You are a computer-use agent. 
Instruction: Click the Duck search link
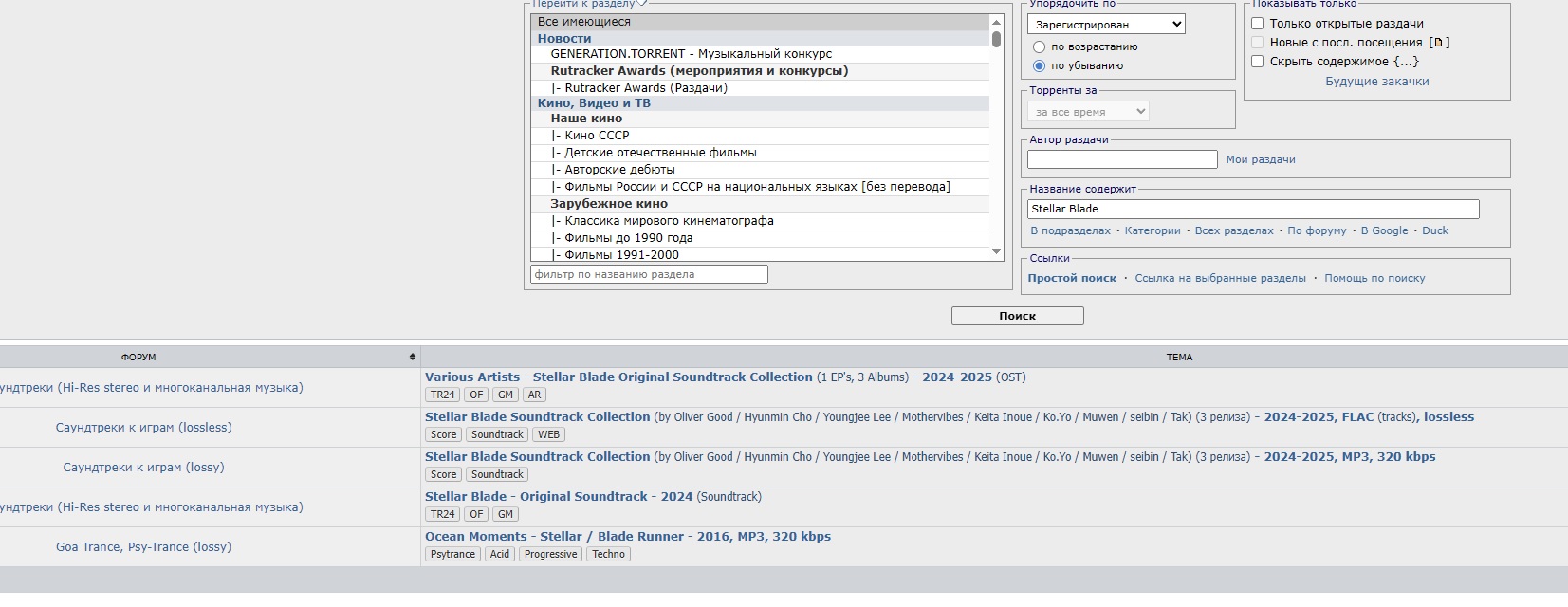tap(1435, 230)
